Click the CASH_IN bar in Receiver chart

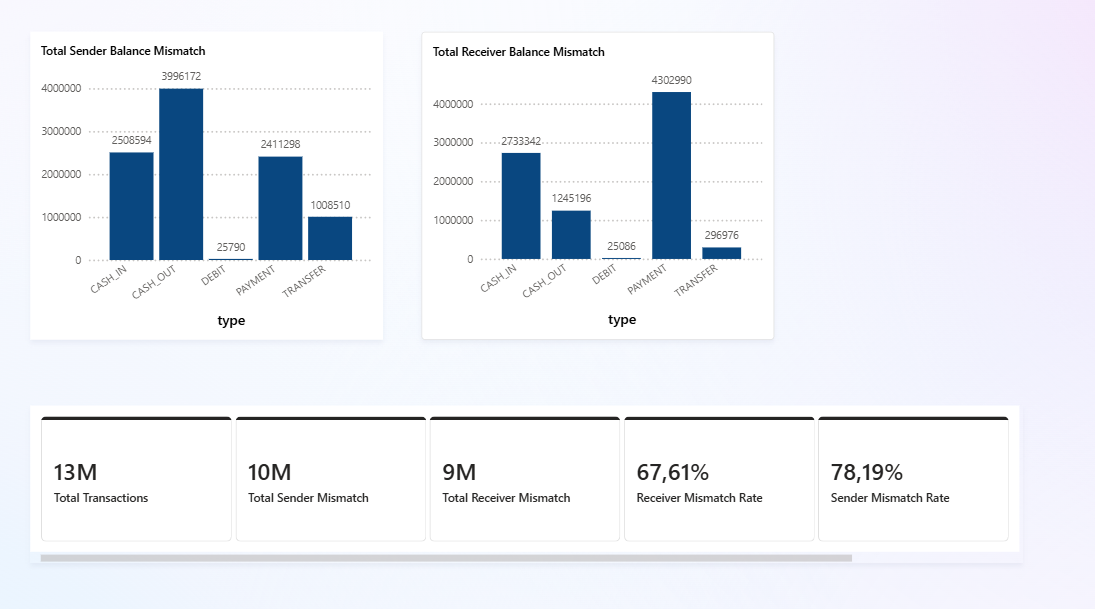521,206
